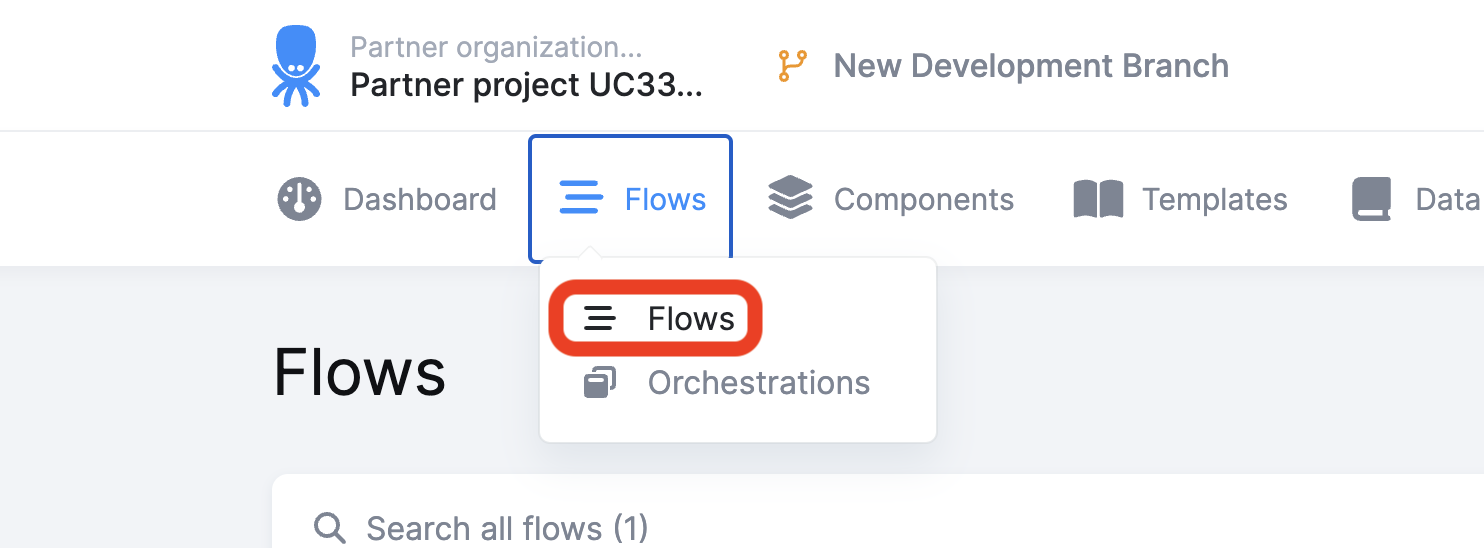Open the Partner organization selector
This screenshot has height=548, width=1484.
pyautogui.click(x=496, y=47)
